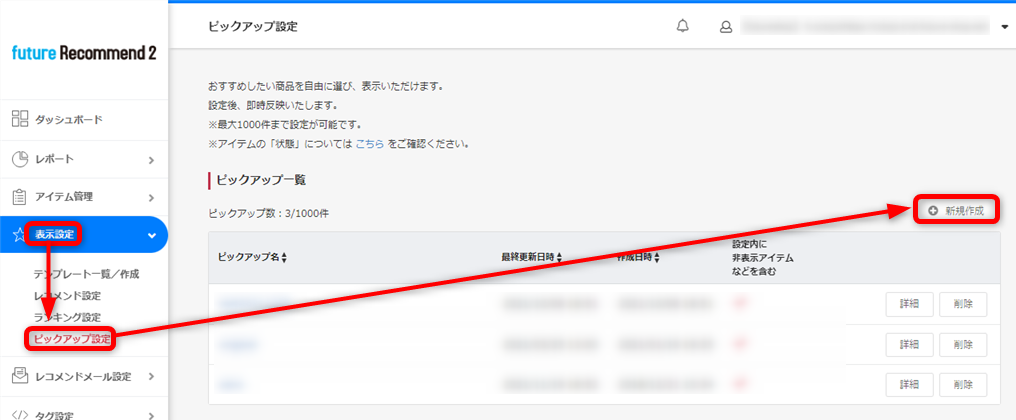Viewport: 1016px width, 420px height.
Task: Open the account dropdown arrow
Action: click(1005, 27)
